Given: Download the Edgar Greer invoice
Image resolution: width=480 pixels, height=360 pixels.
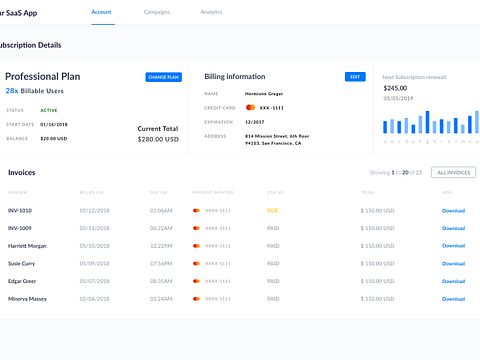Looking at the screenshot, I should click(453, 281).
